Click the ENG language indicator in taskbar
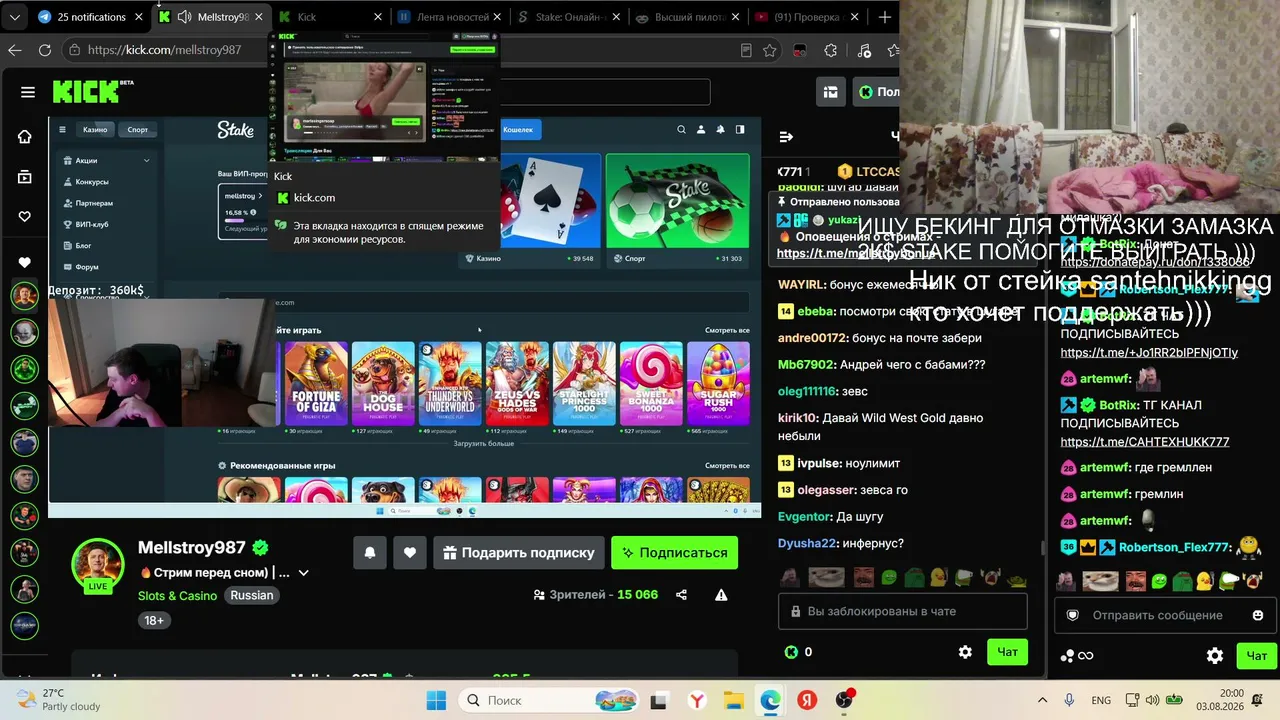Image resolution: width=1280 pixels, height=720 pixels. click(x=1101, y=700)
